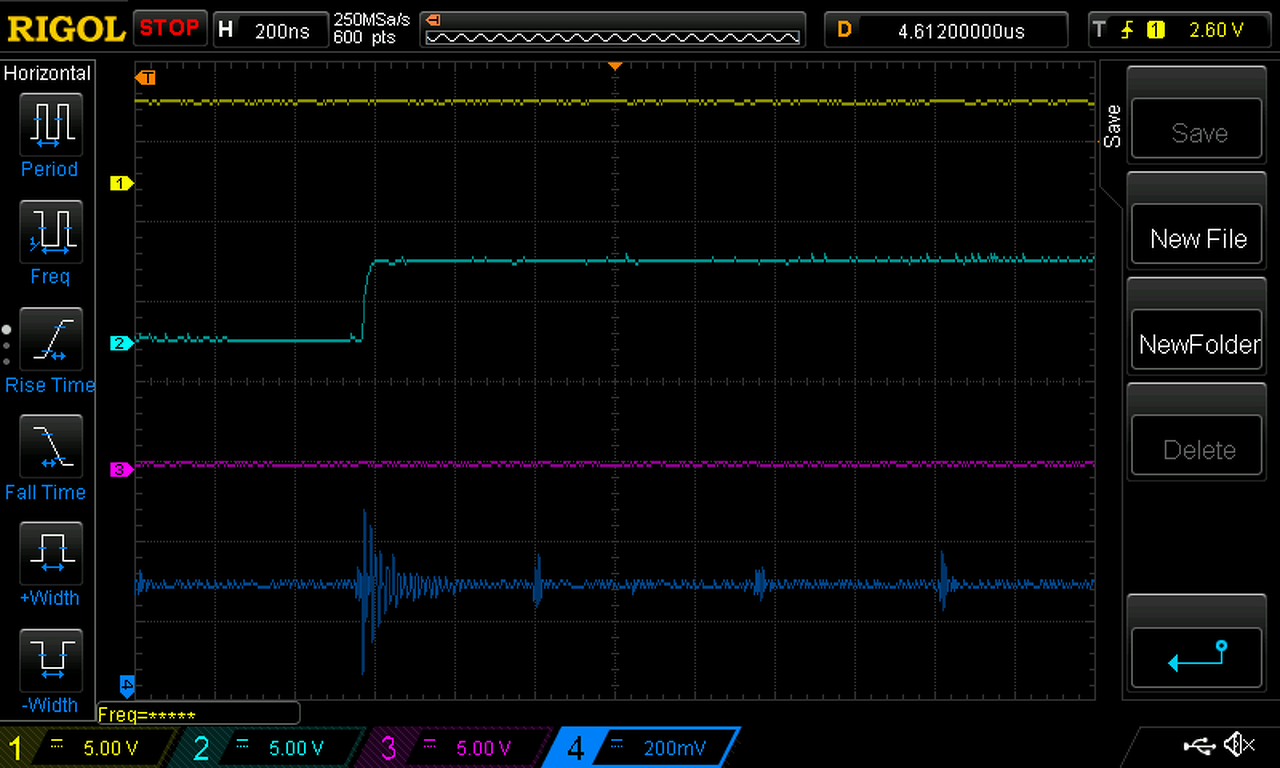
Task: Click the waveform memory overview bar
Action: (x=613, y=30)
